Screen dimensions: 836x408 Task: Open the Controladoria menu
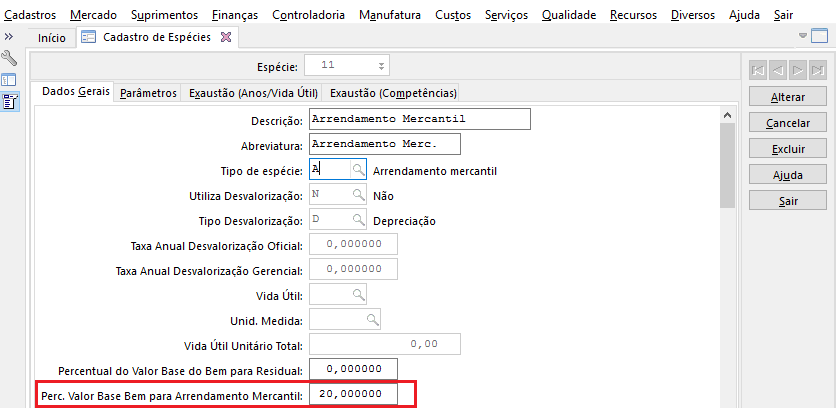[x=309, y=15]
